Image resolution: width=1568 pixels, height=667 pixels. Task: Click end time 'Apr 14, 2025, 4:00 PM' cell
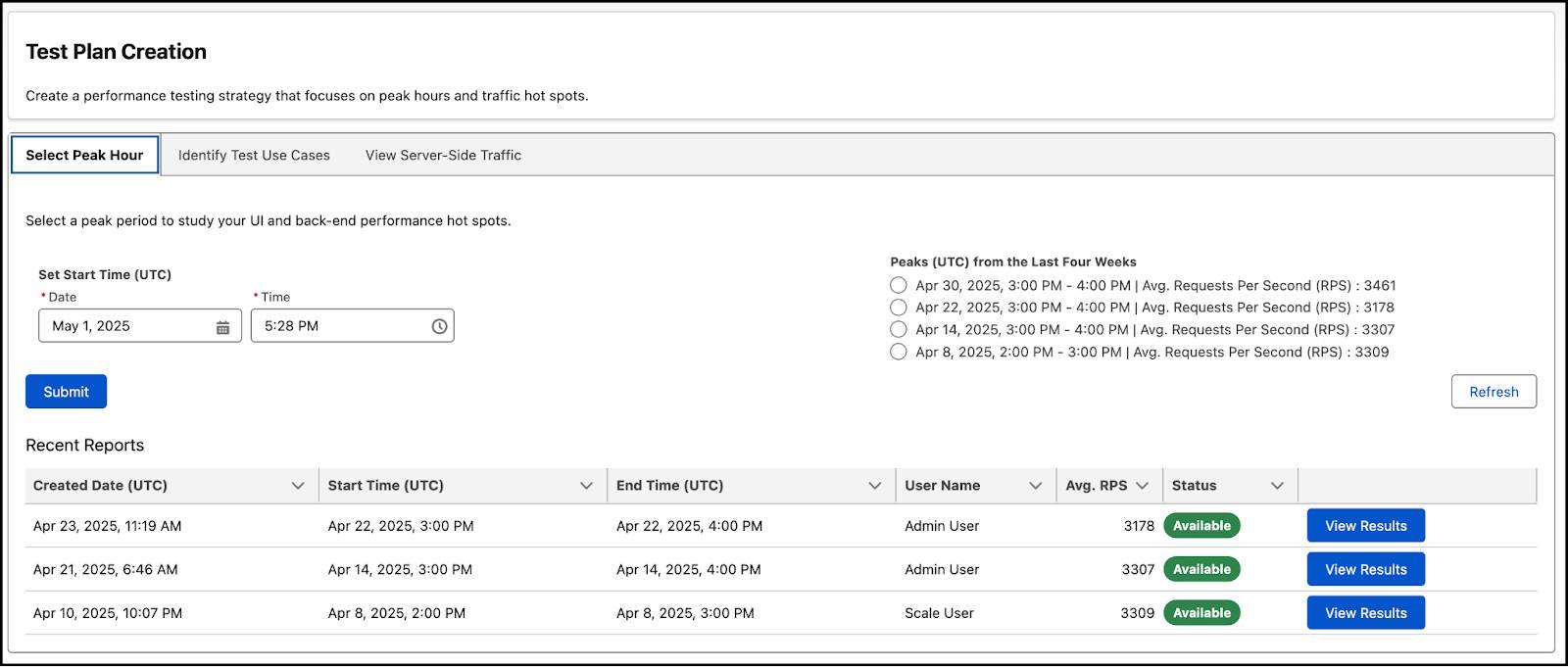point(688,569)
